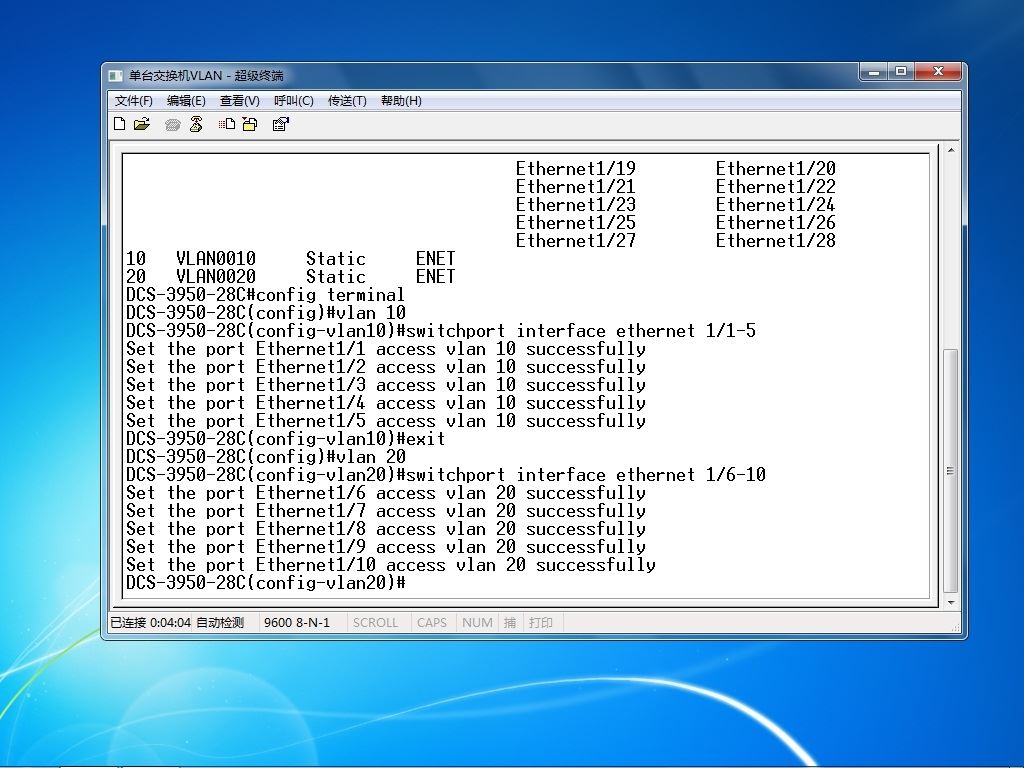Click the 9600 8-N-1 status entry
1024x768 pixels.
click(297, 622)
